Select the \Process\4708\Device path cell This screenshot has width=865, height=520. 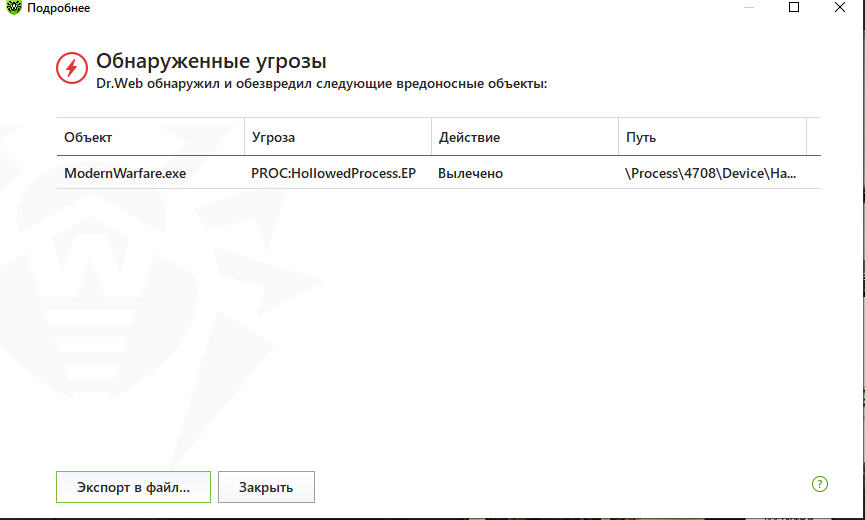[x=711, y=173]
